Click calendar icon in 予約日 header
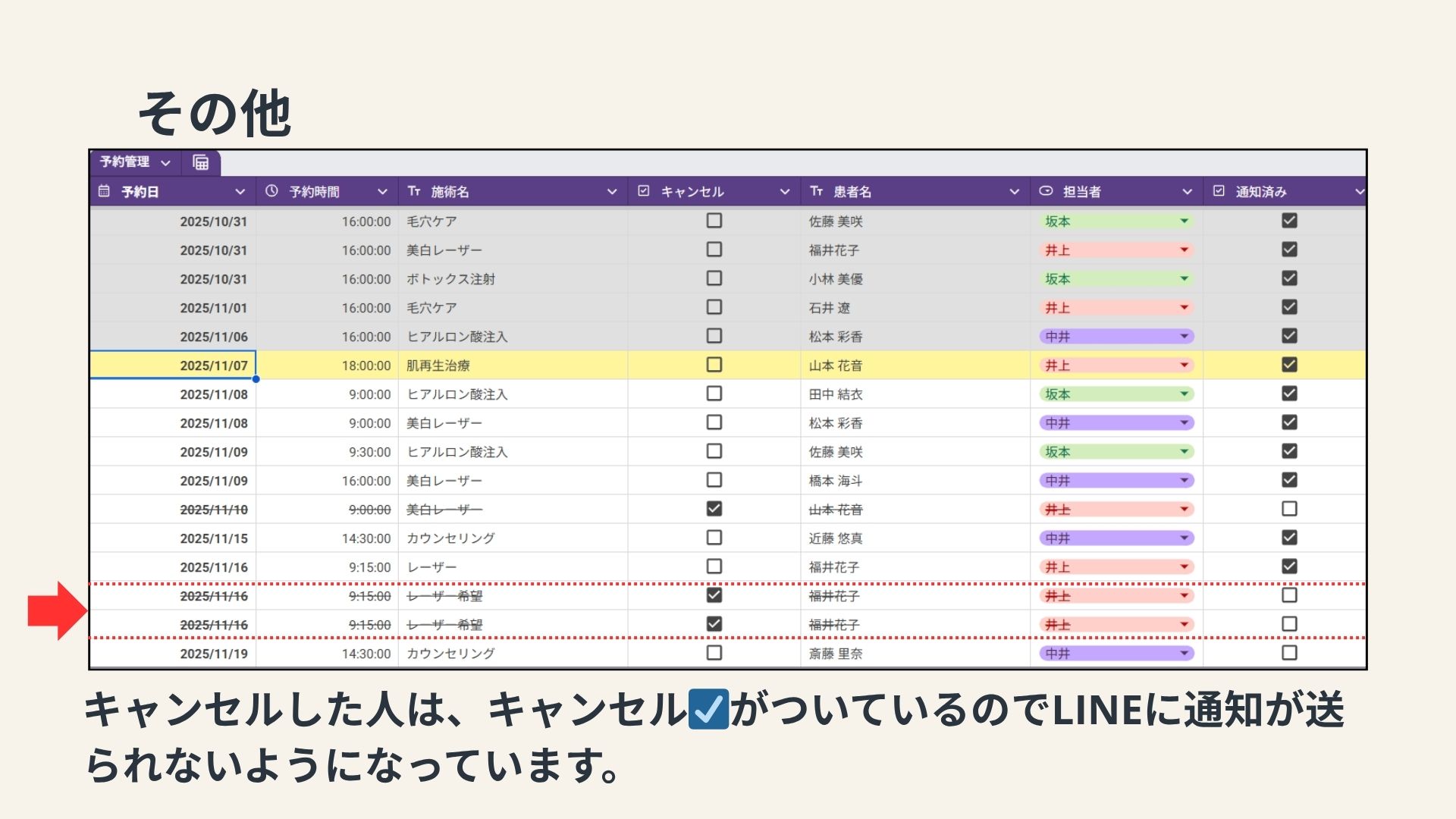Screen dimensions: 1456x819 coord(105,191)
